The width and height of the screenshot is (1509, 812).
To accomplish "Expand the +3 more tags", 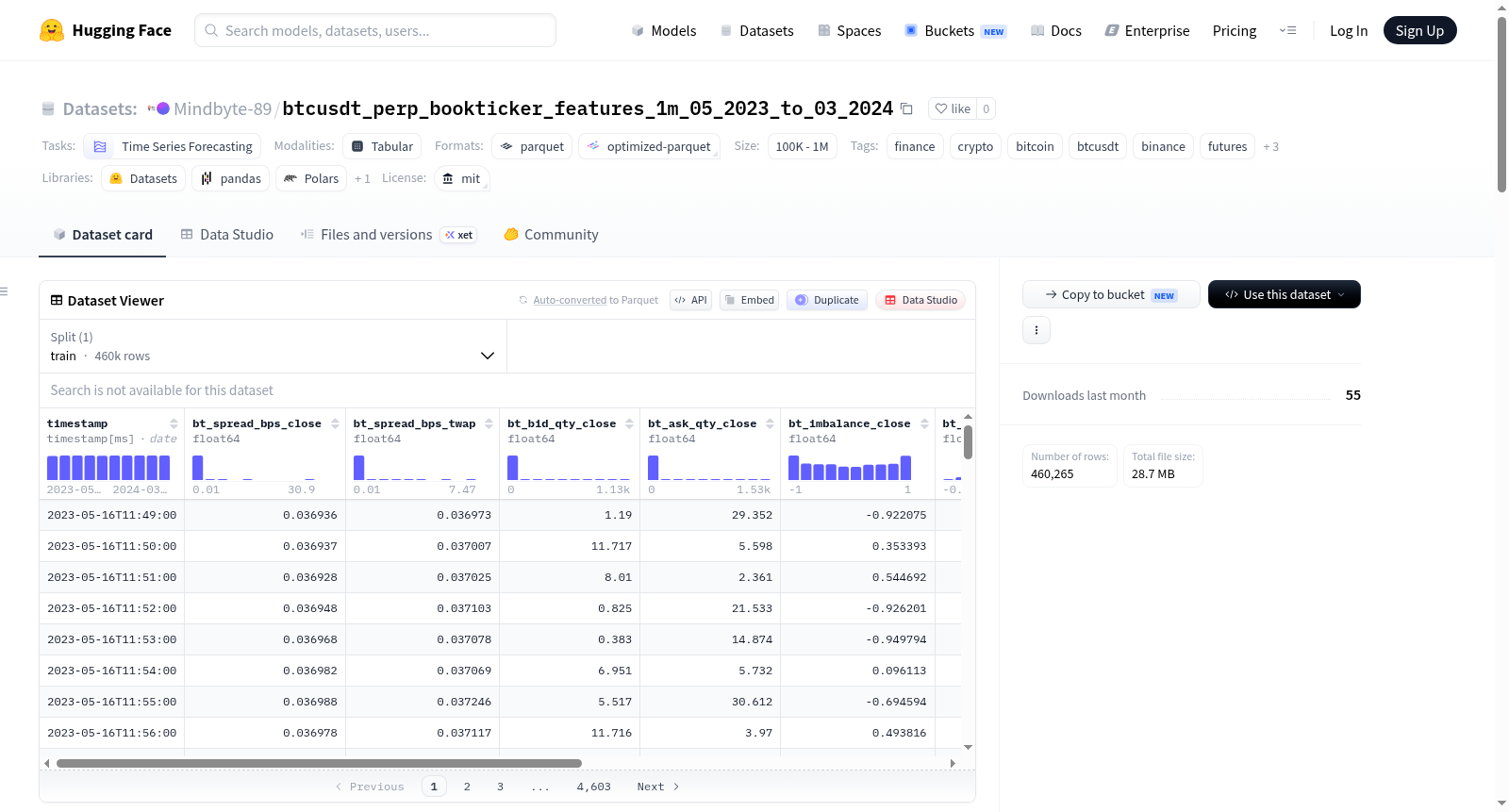I will point(1271,146).
